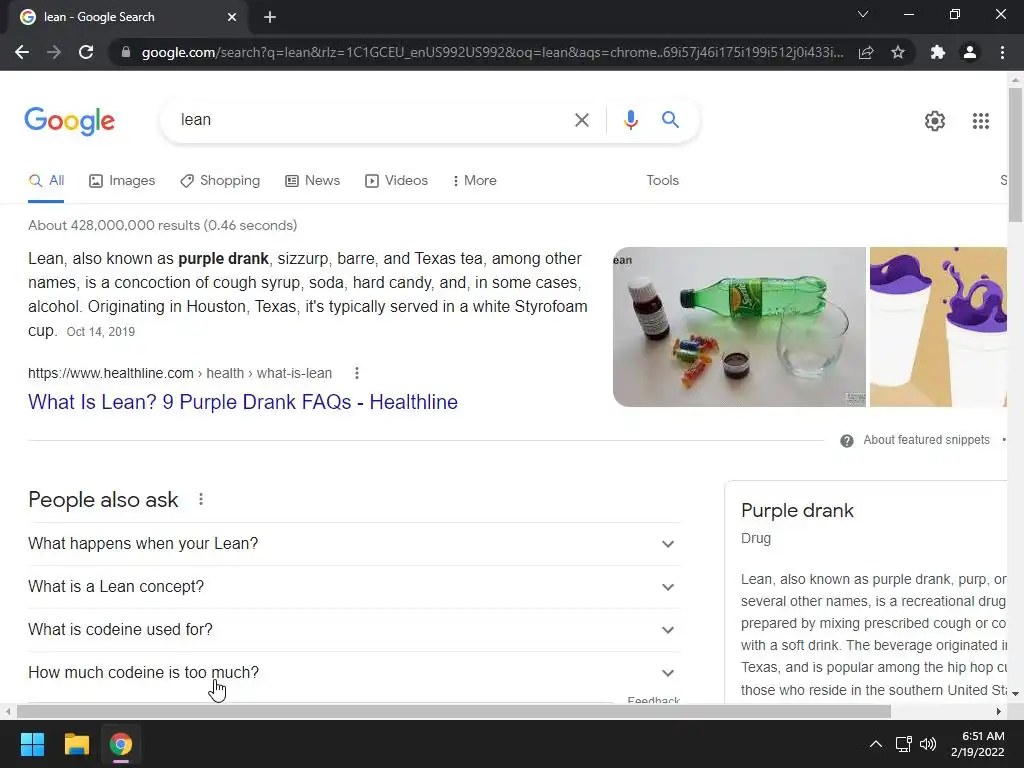Open the tab search chevron in title bar
1024x768 pixels.
pyautogui.click(x=863, y=14)
